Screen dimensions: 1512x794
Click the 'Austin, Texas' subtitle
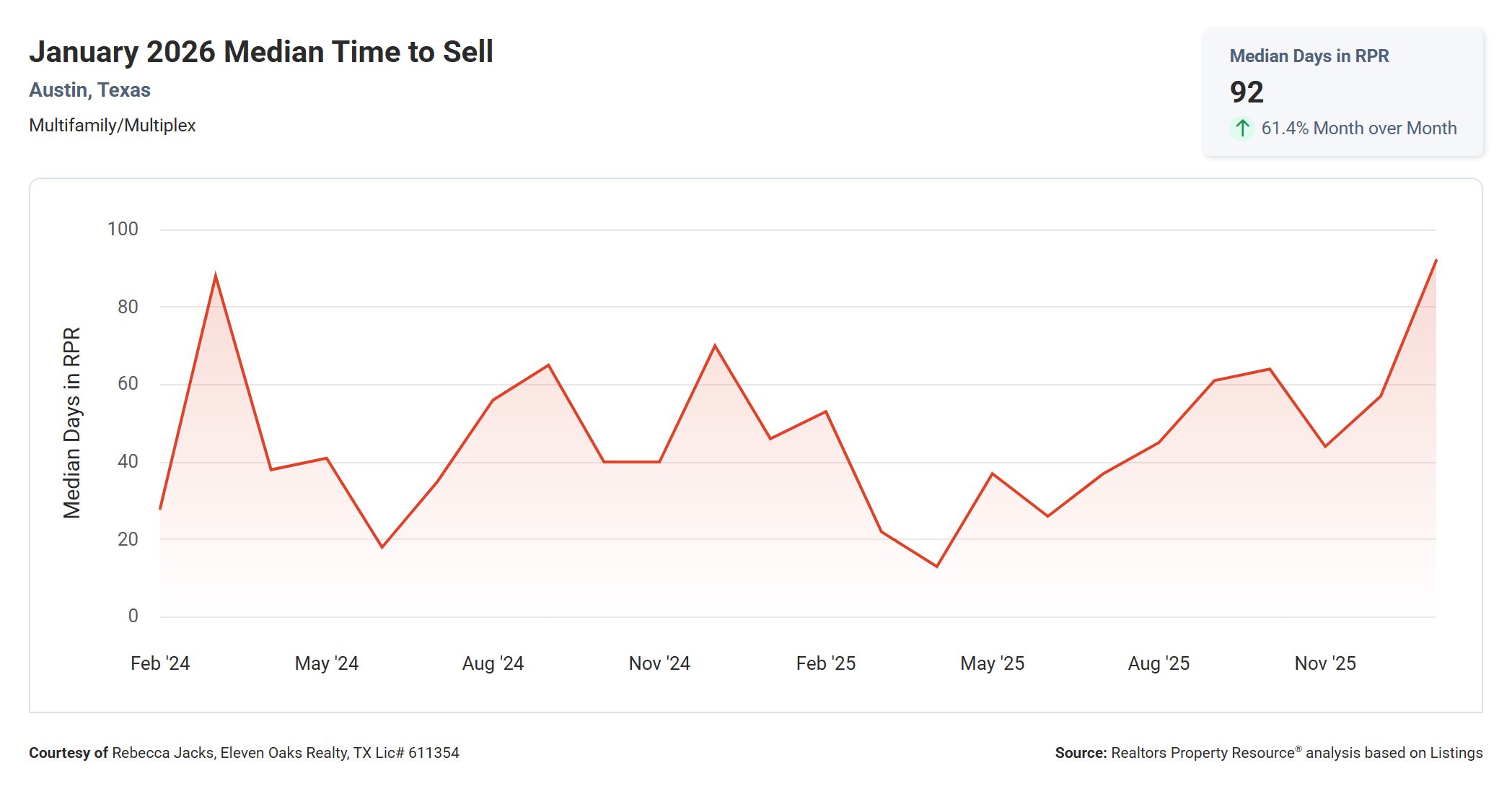[89, 90]
